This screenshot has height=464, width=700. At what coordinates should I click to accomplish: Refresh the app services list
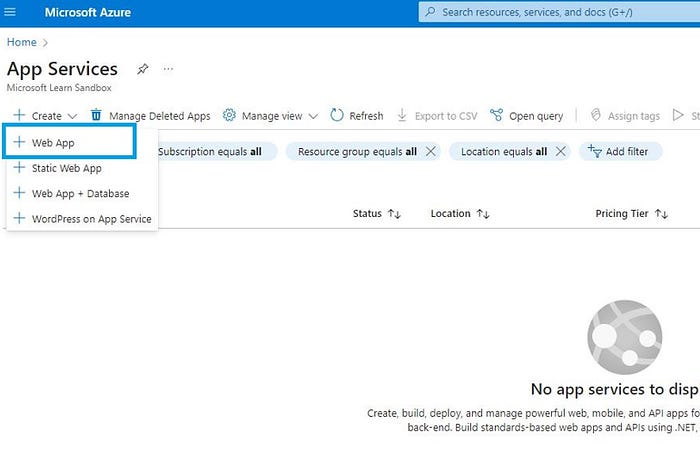[x=366, y=116]
